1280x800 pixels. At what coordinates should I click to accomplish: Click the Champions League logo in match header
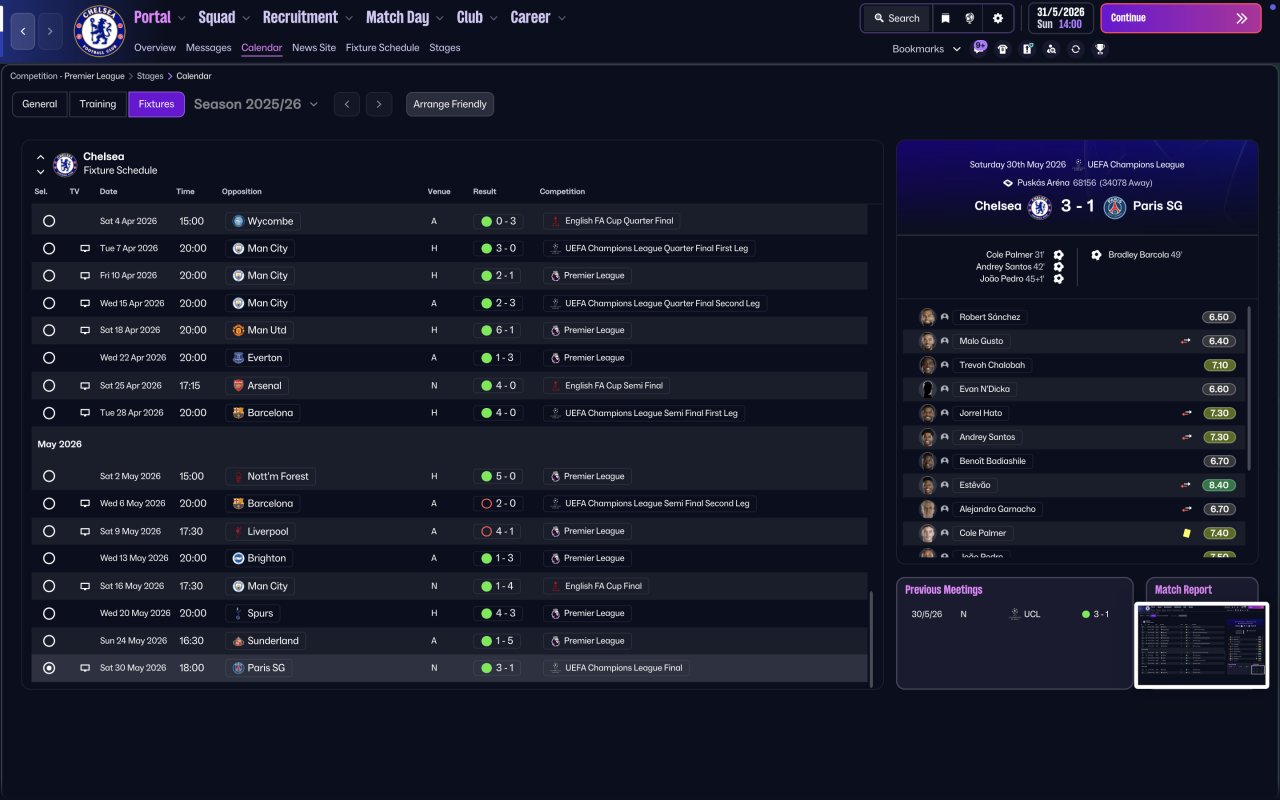pyautogui.click(x=1079, y=164)
